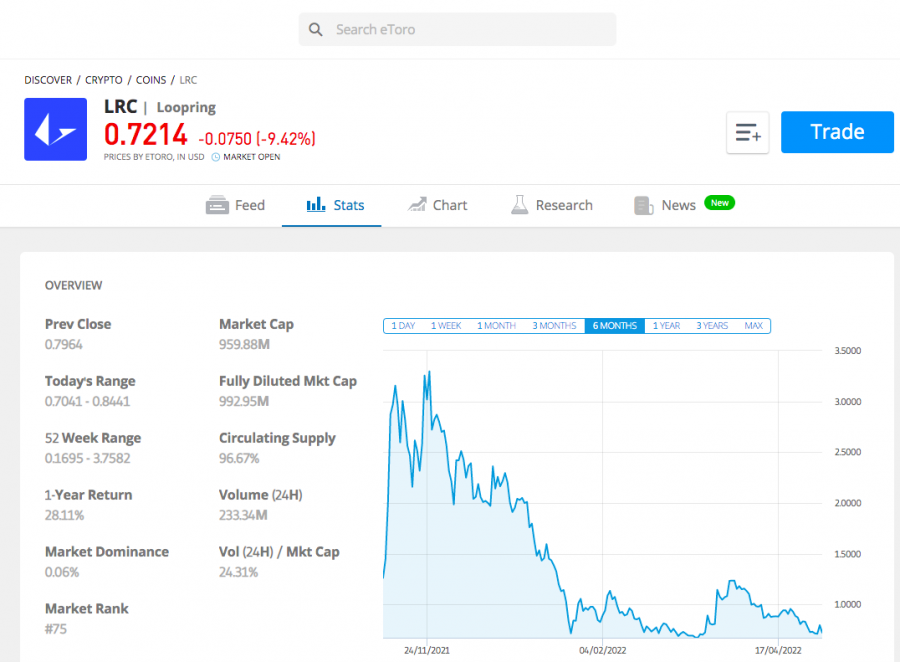The height and width of the screenshot is (662, 900).
Task: Open the Loopring LRC logo
Action: tap(56, 129)
